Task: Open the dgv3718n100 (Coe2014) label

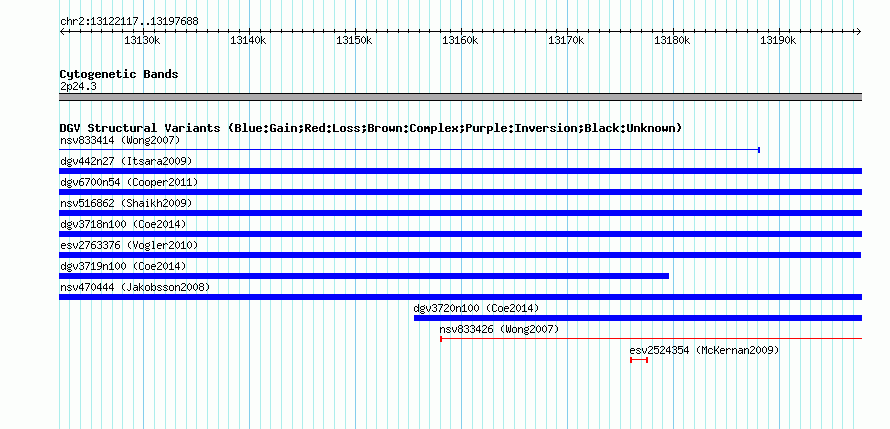Action: (123, 224)
